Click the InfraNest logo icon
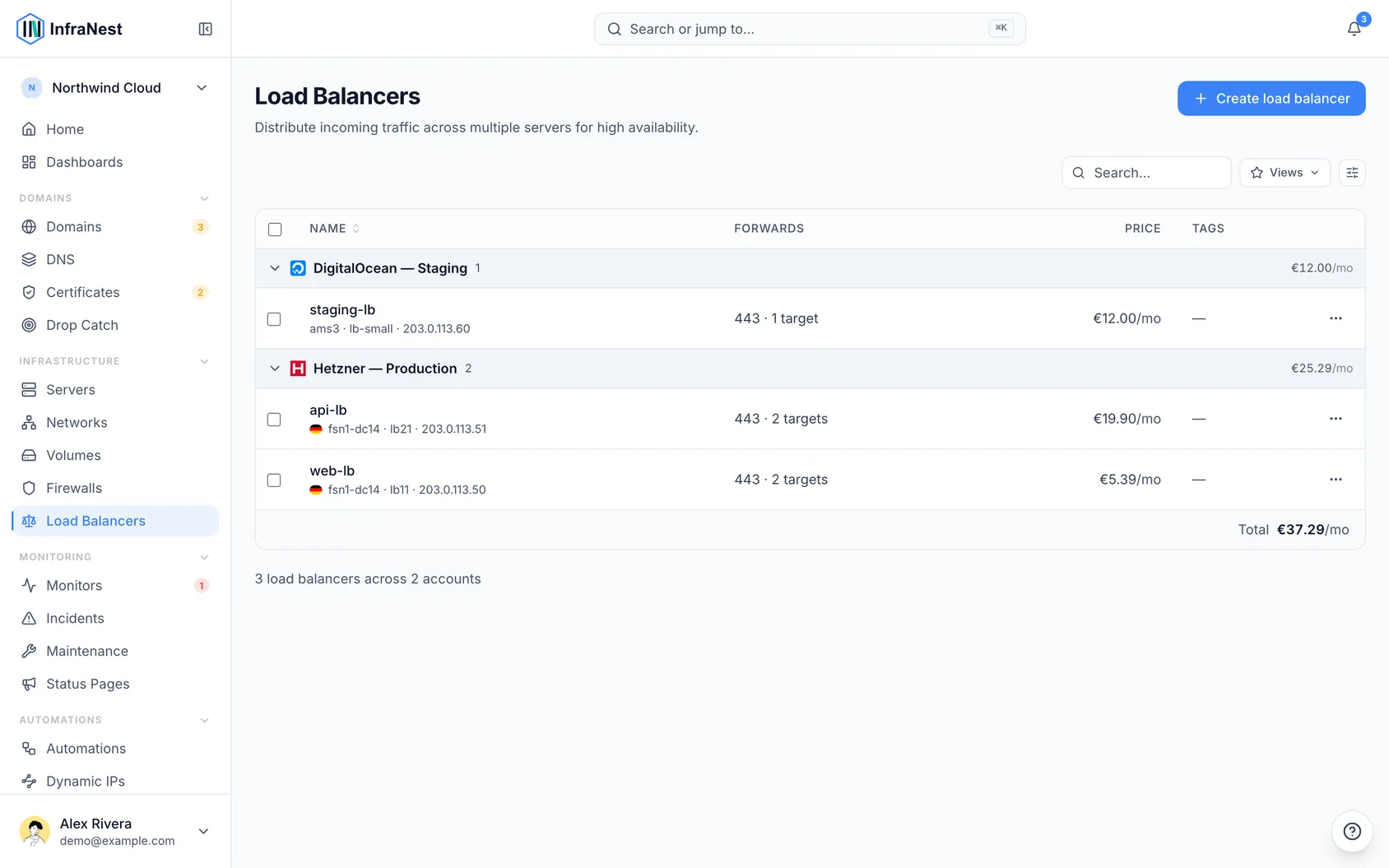This screenshot has height=868, width=1389. 30,29
